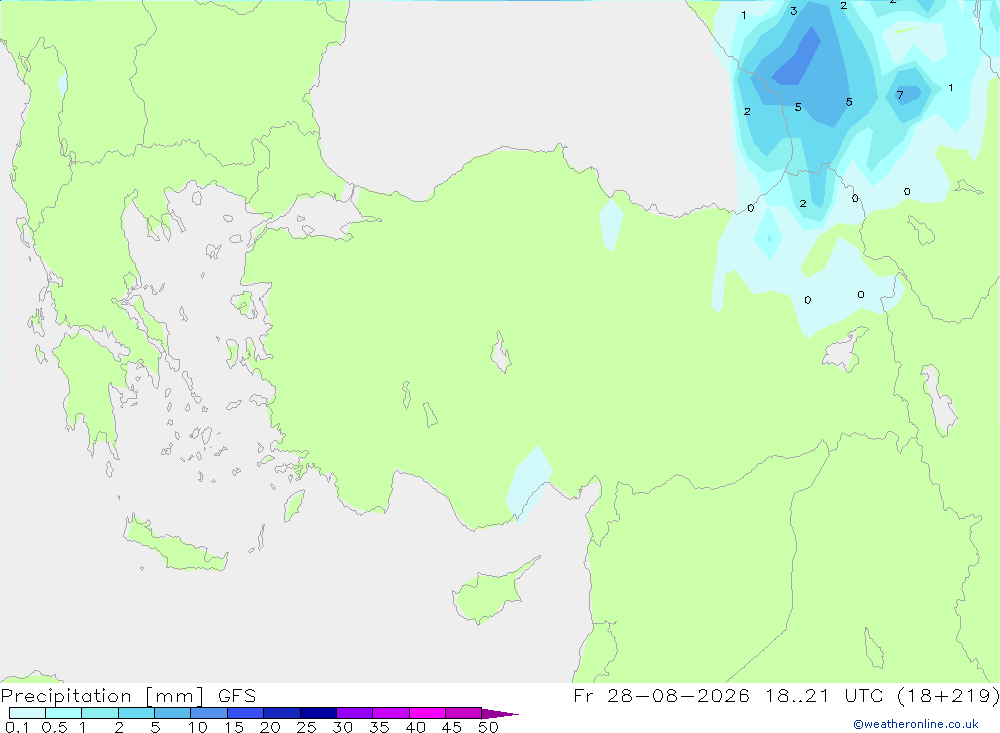Select the 'GFS' model label

[237, 695]
